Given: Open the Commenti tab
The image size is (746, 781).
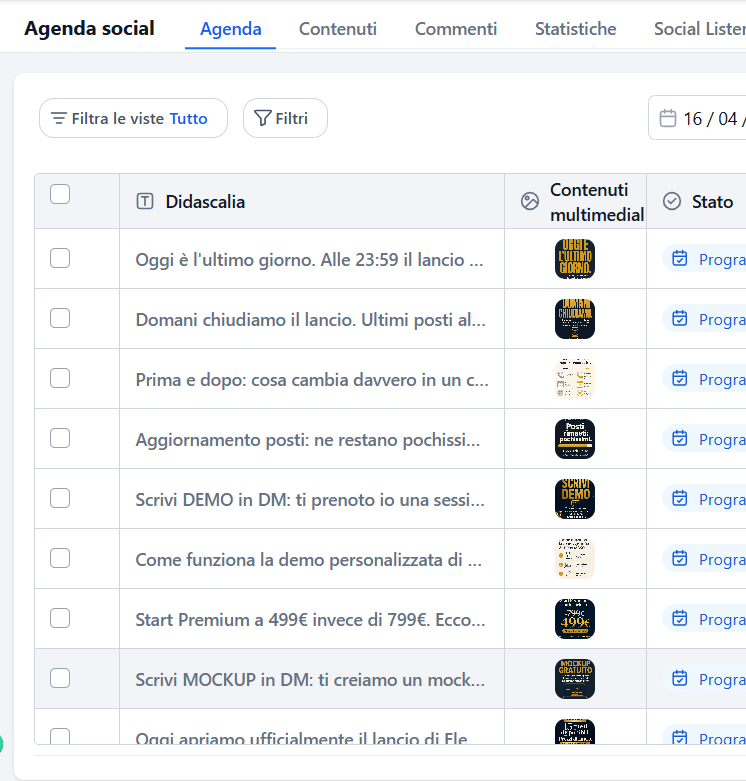Looking at the screenshot, I should (456, 29).
